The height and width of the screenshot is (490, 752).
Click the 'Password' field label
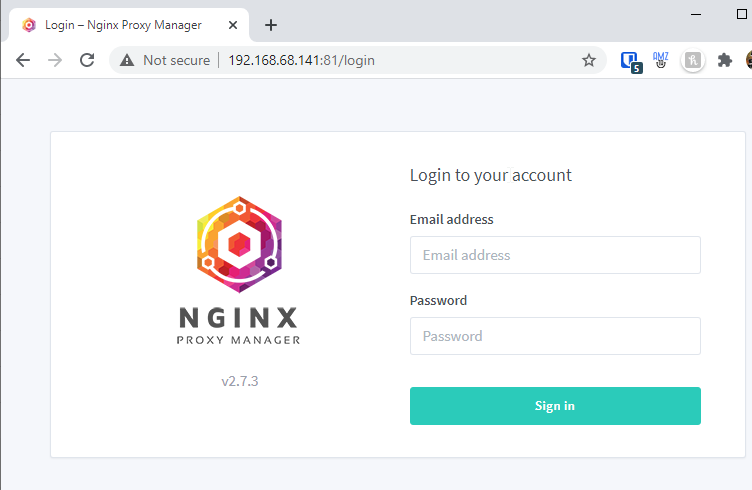coord(438,301)
